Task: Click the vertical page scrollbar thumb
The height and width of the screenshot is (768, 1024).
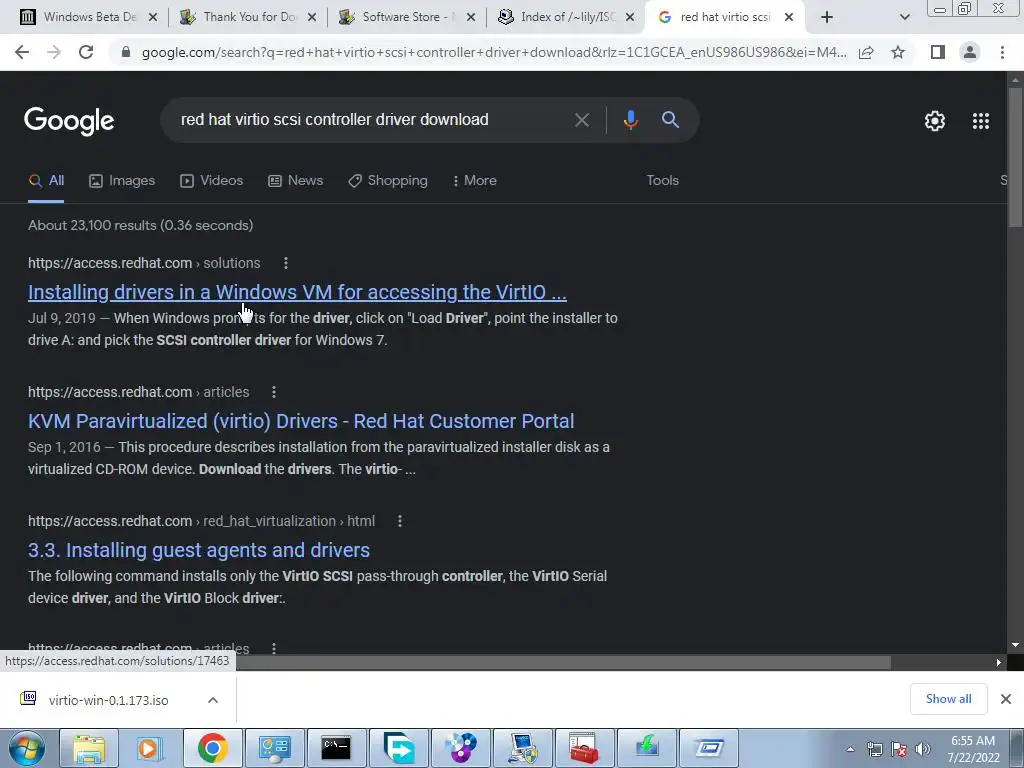Action: (x=1016, y=157)
